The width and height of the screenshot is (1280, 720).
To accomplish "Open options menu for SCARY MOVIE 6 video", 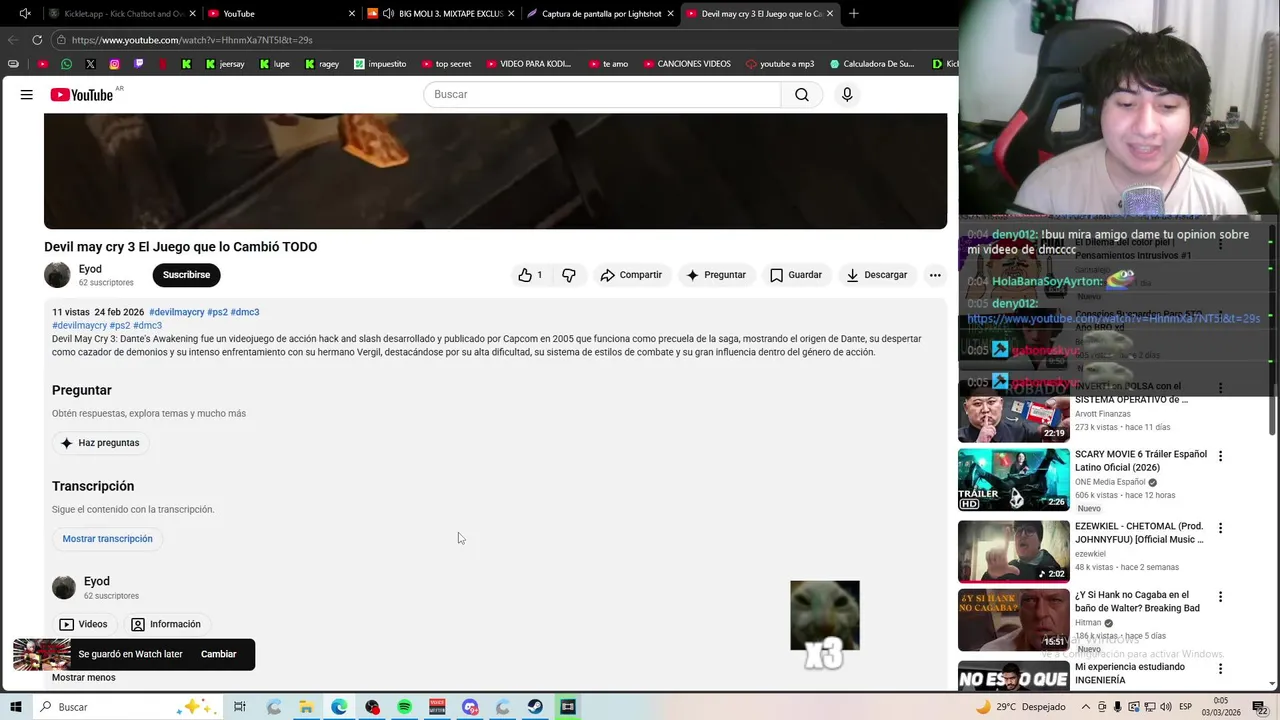I will 1220,456.
